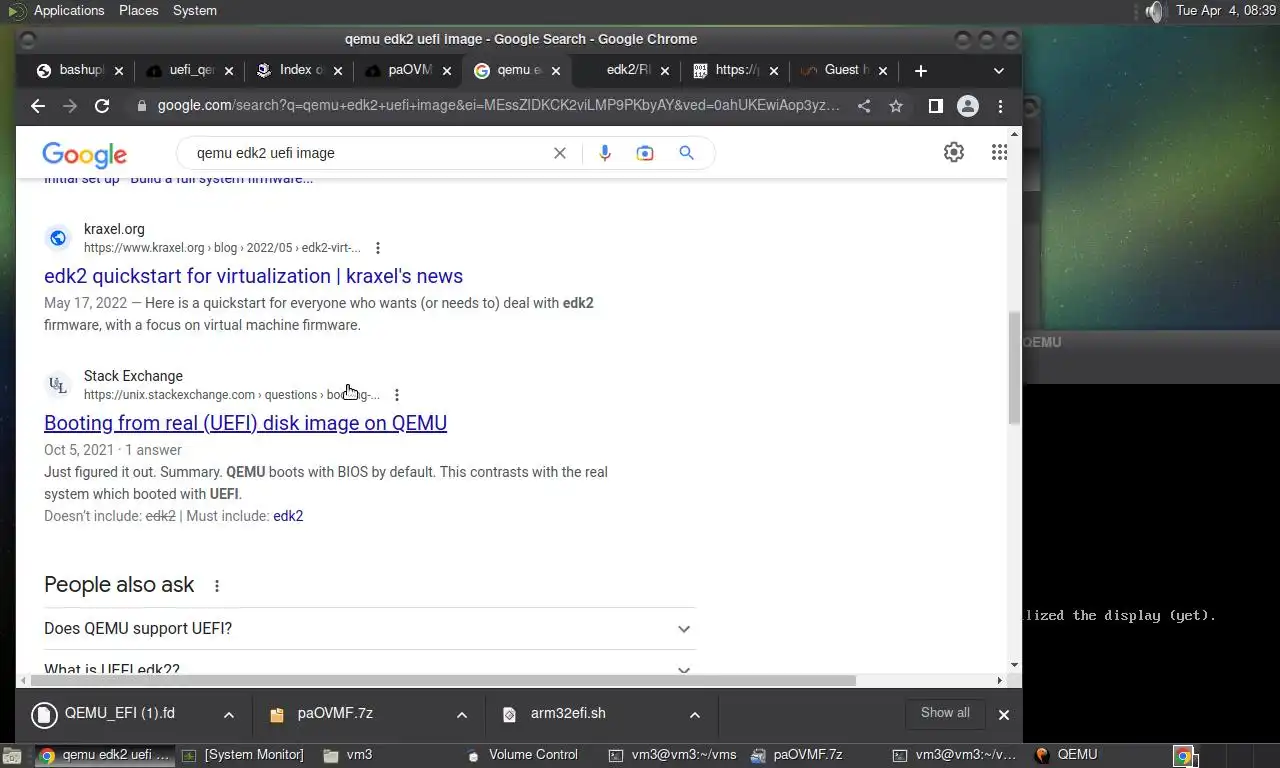
Task: Open the downloaded QEMU_EFI (1).fd file
Action: click(119, 714)
